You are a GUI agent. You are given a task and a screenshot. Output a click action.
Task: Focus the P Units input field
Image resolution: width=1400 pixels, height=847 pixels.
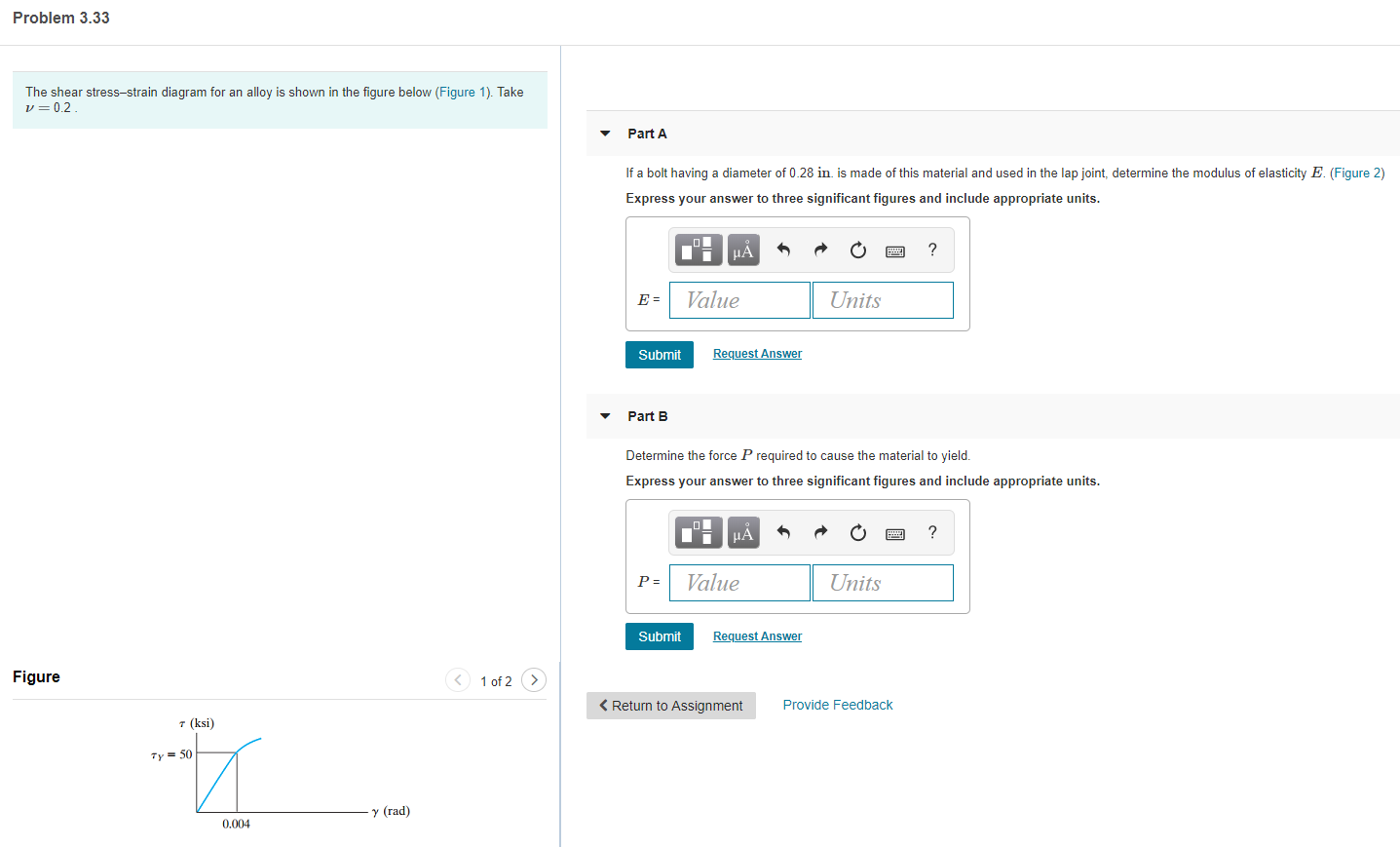point(883,583)
